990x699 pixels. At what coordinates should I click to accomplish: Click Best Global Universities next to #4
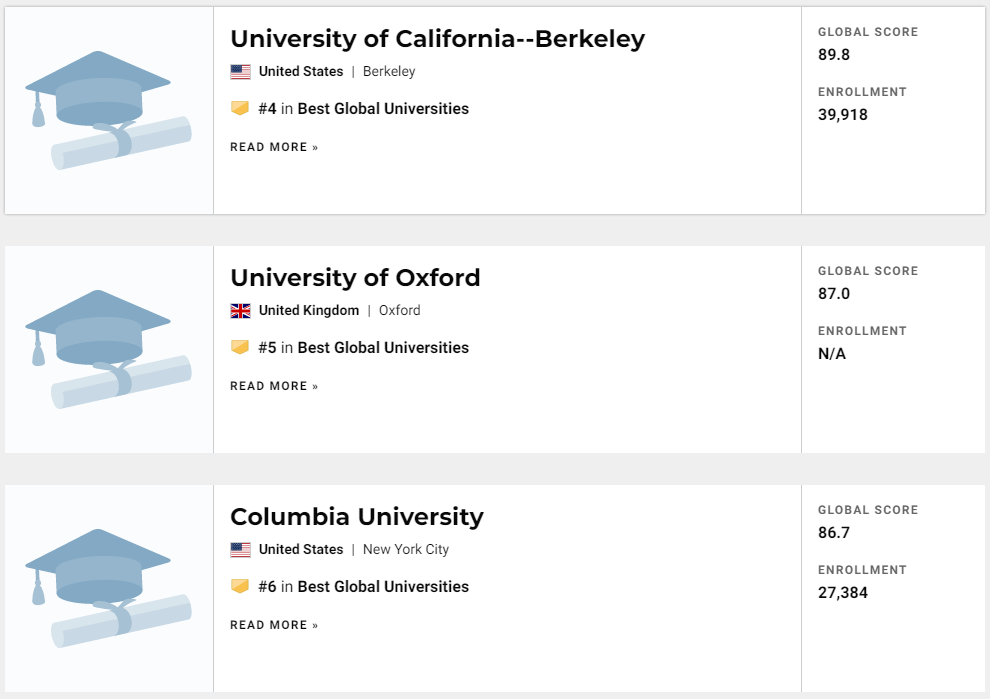[x=383, y=109]
